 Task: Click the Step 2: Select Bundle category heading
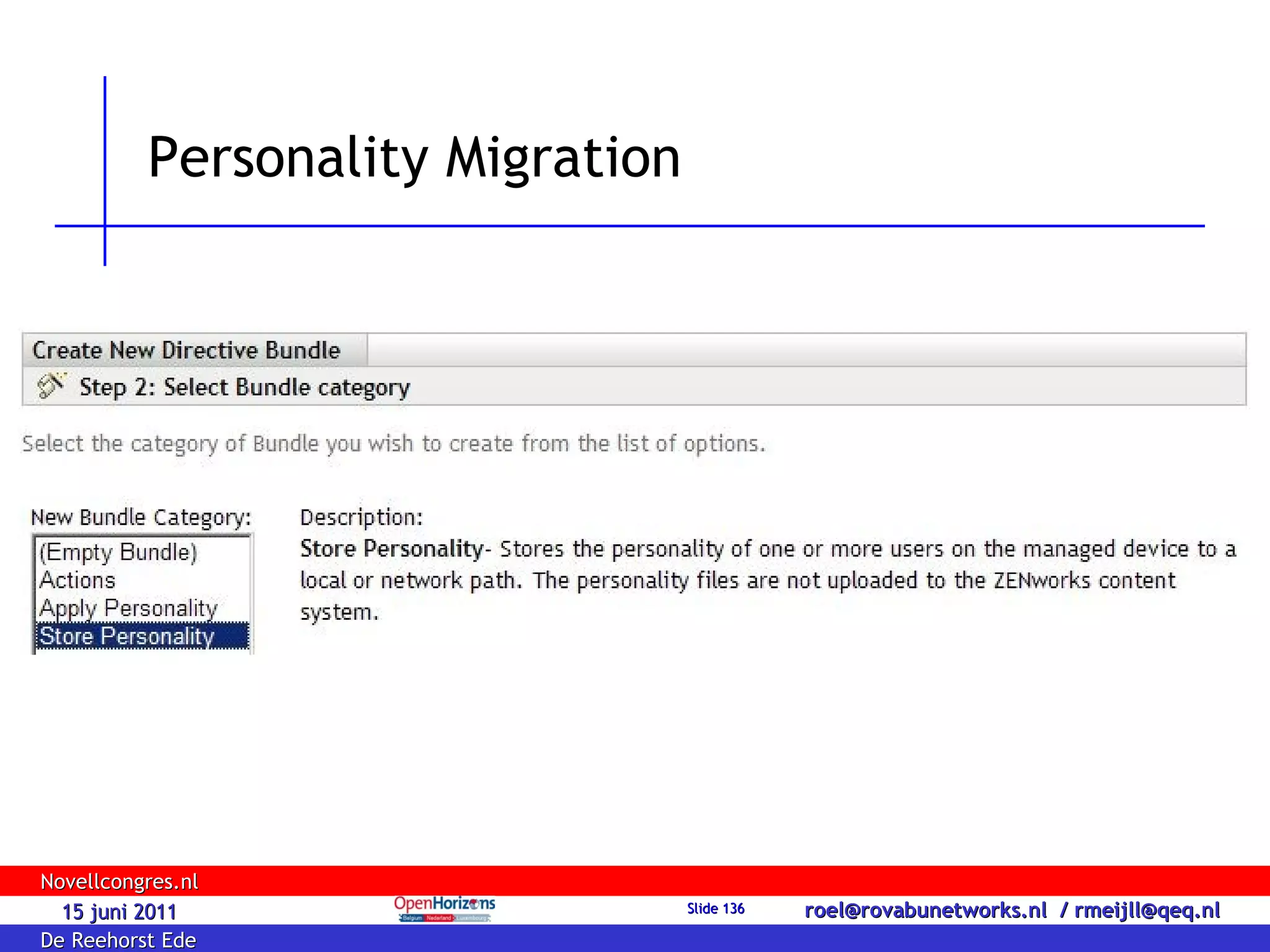pyautogui.click(x=245, y=387)
